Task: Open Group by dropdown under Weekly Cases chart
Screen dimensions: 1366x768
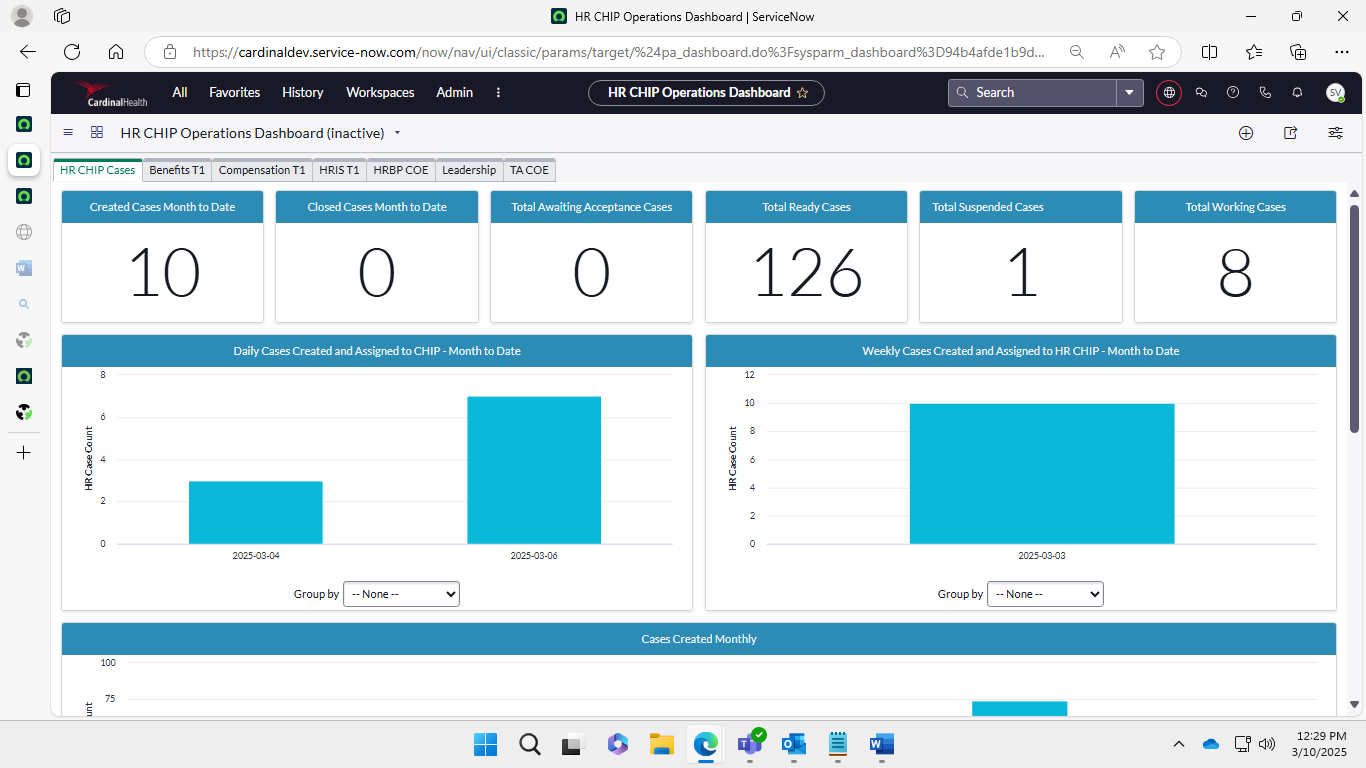Action: coord(1045,594)
